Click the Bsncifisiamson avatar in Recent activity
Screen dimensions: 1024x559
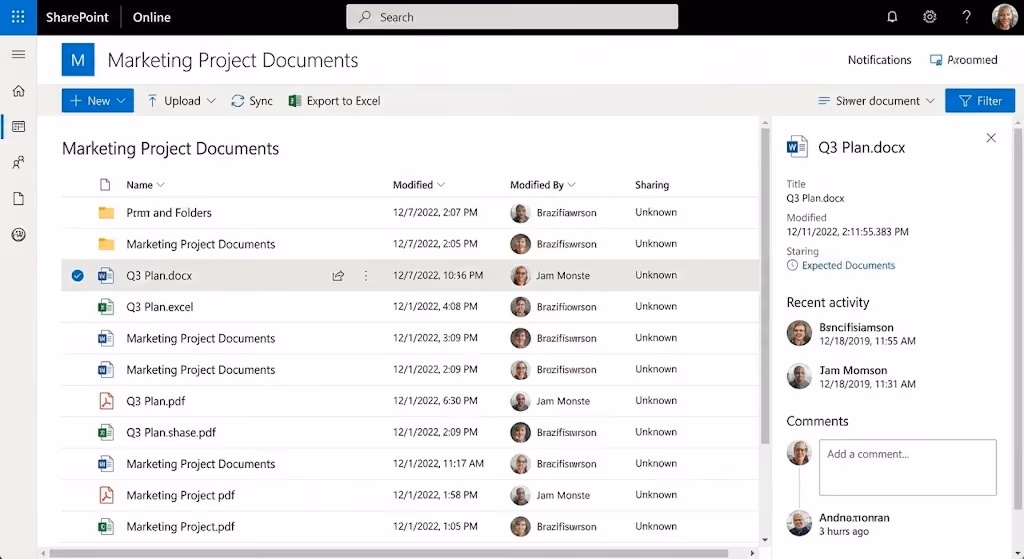[799, 333]
